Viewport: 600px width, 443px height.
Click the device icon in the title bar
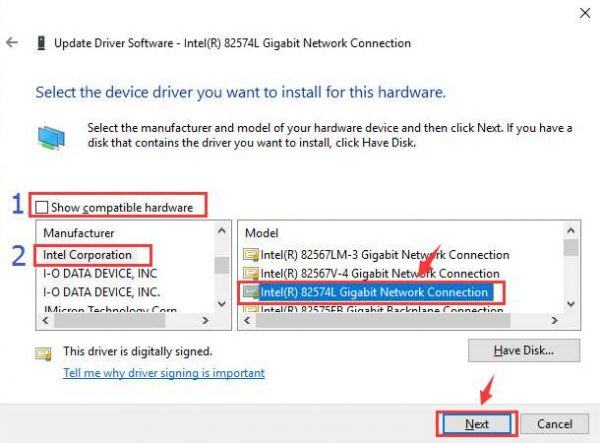pos(41,43)
